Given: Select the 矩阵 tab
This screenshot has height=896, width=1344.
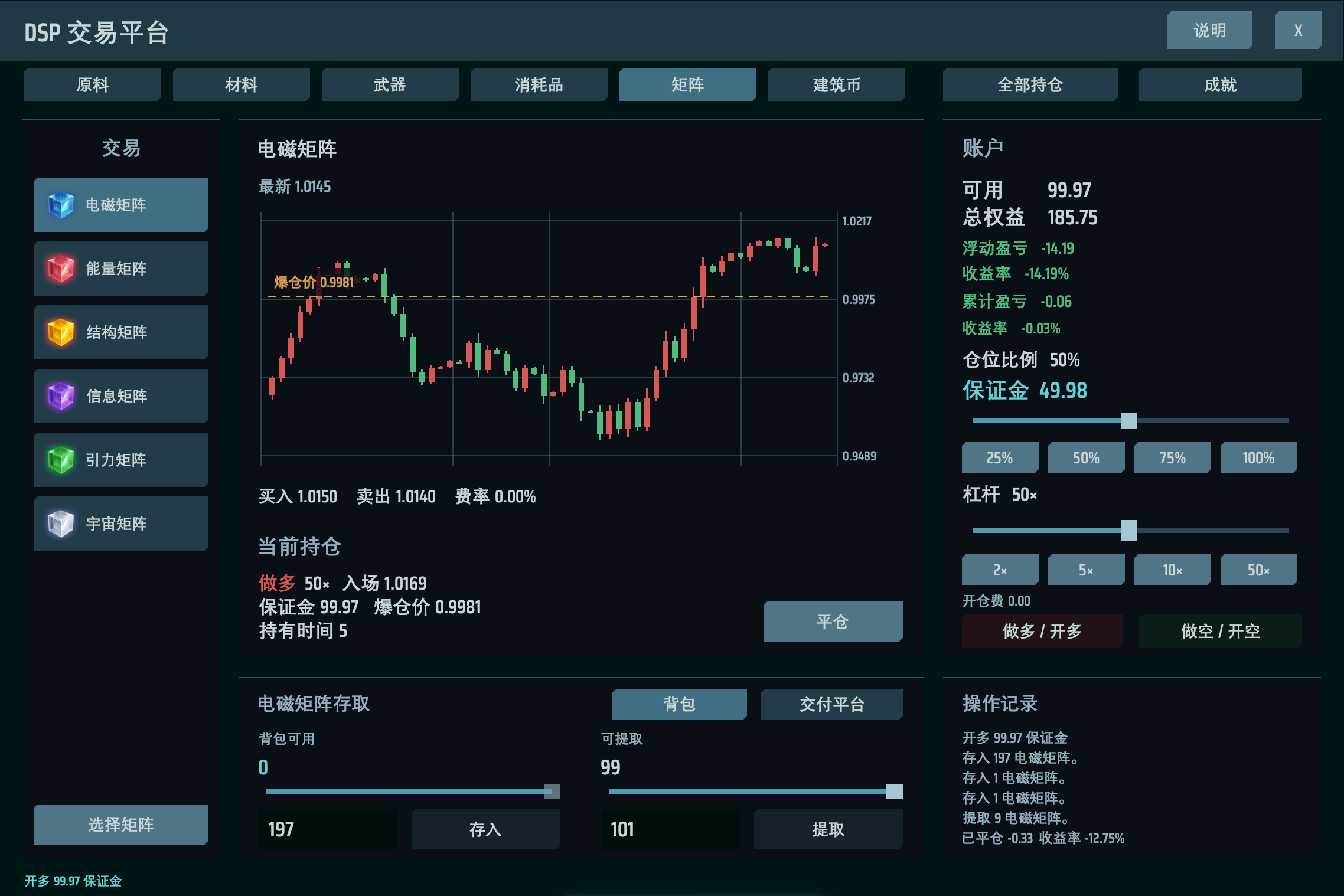Looking at the screenshot, I should pos(688,84).
